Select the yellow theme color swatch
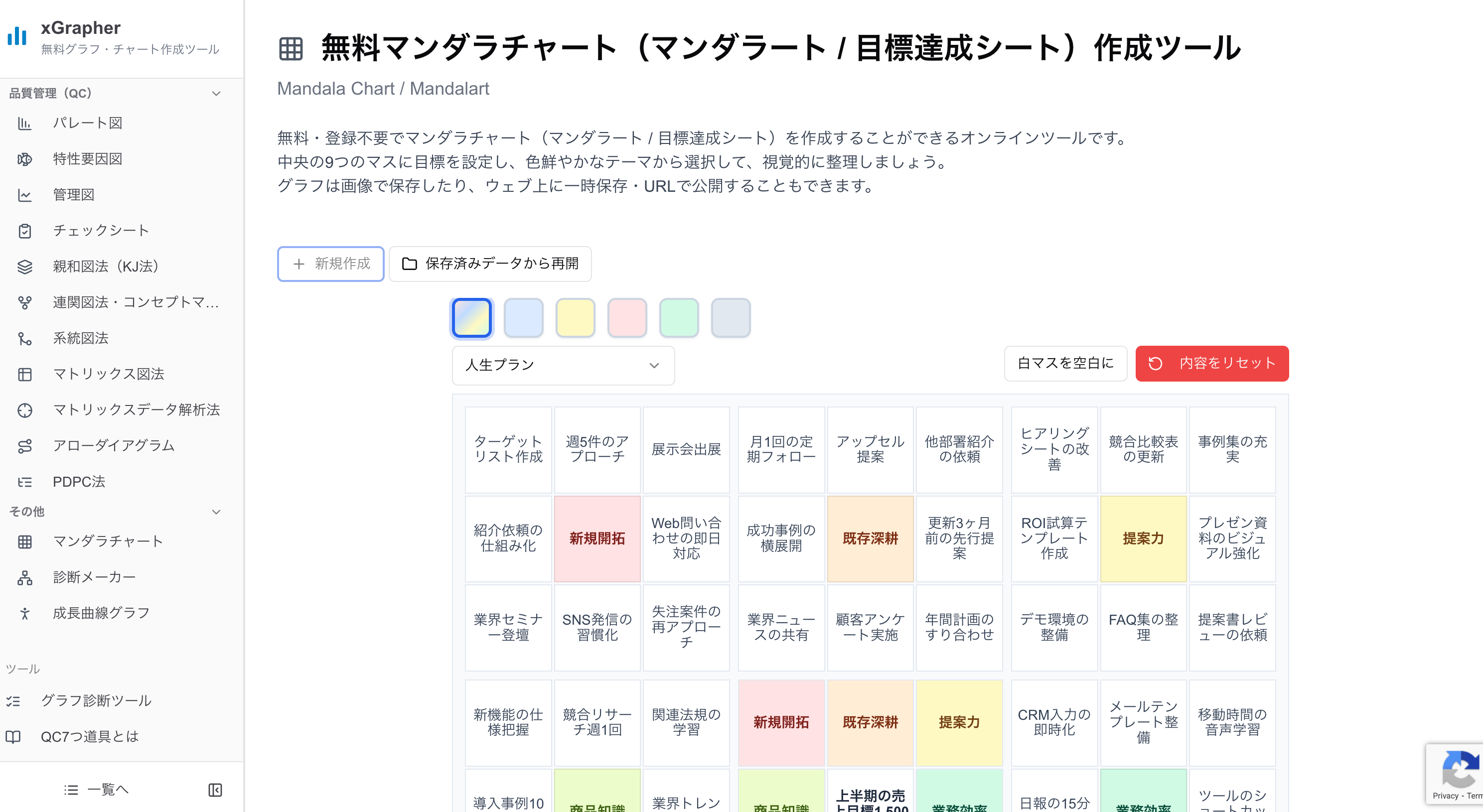 575,317
